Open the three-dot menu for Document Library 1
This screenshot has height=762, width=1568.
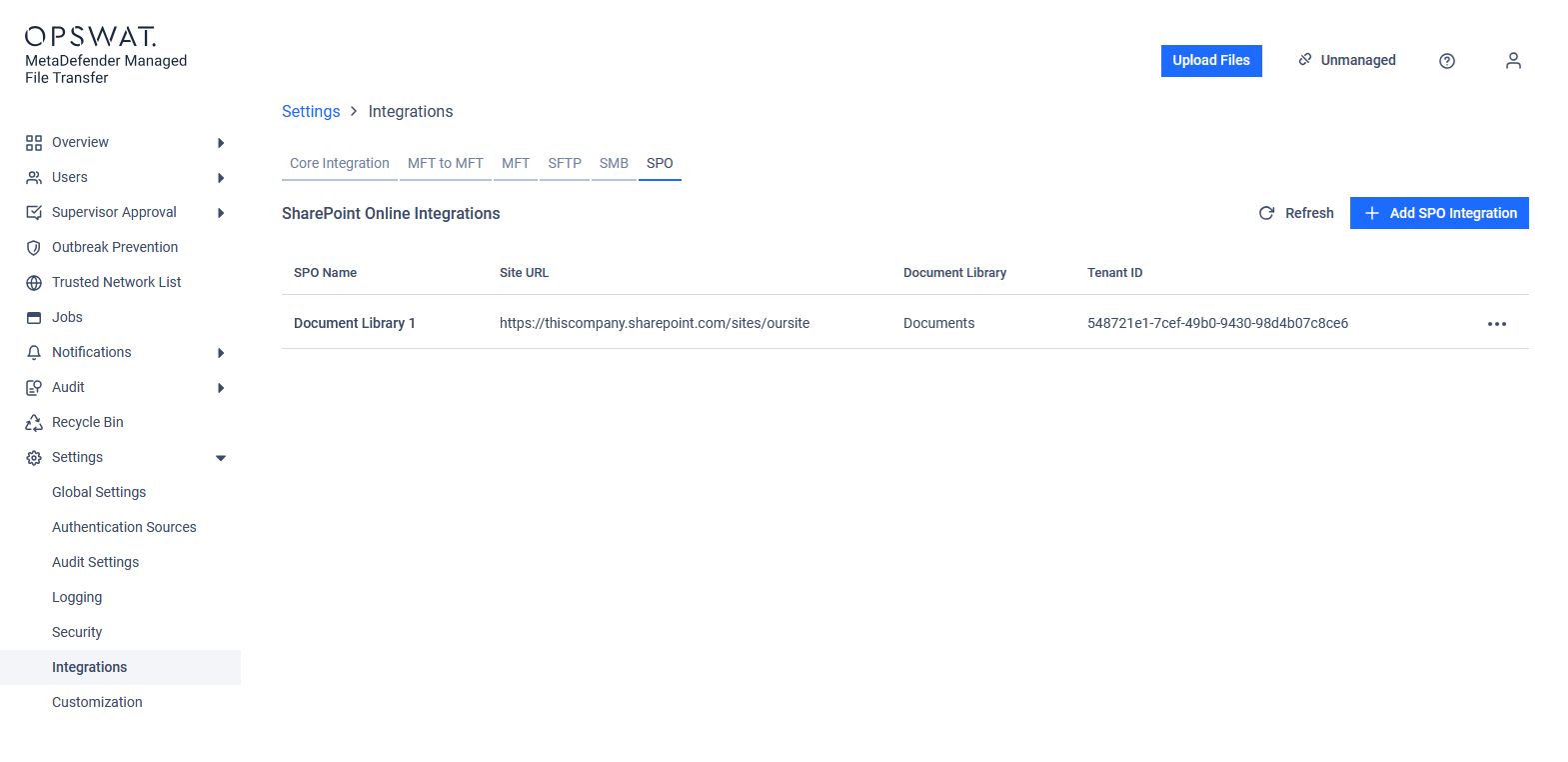point(1497,324)
